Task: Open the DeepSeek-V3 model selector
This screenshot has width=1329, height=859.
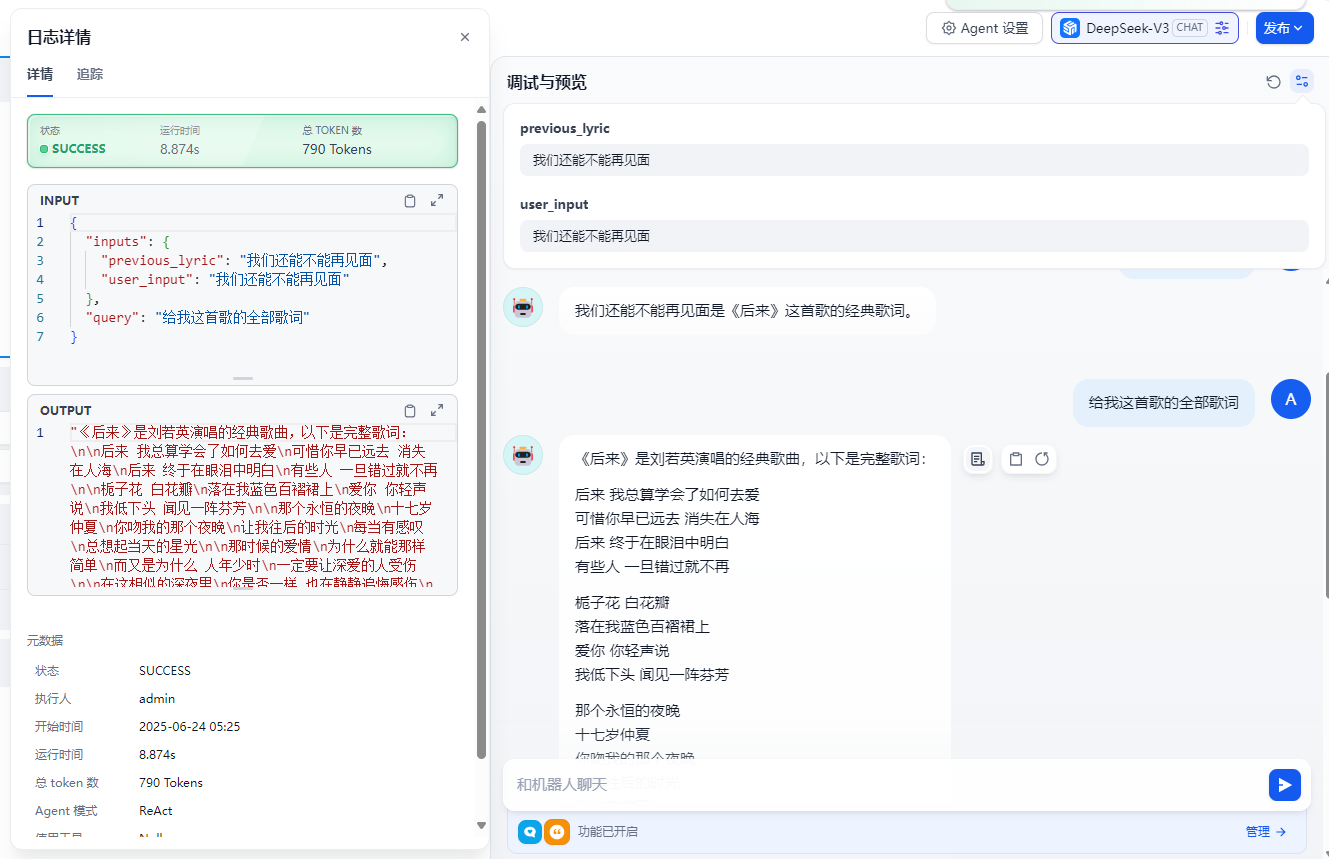Action: tap(1144, 28)
